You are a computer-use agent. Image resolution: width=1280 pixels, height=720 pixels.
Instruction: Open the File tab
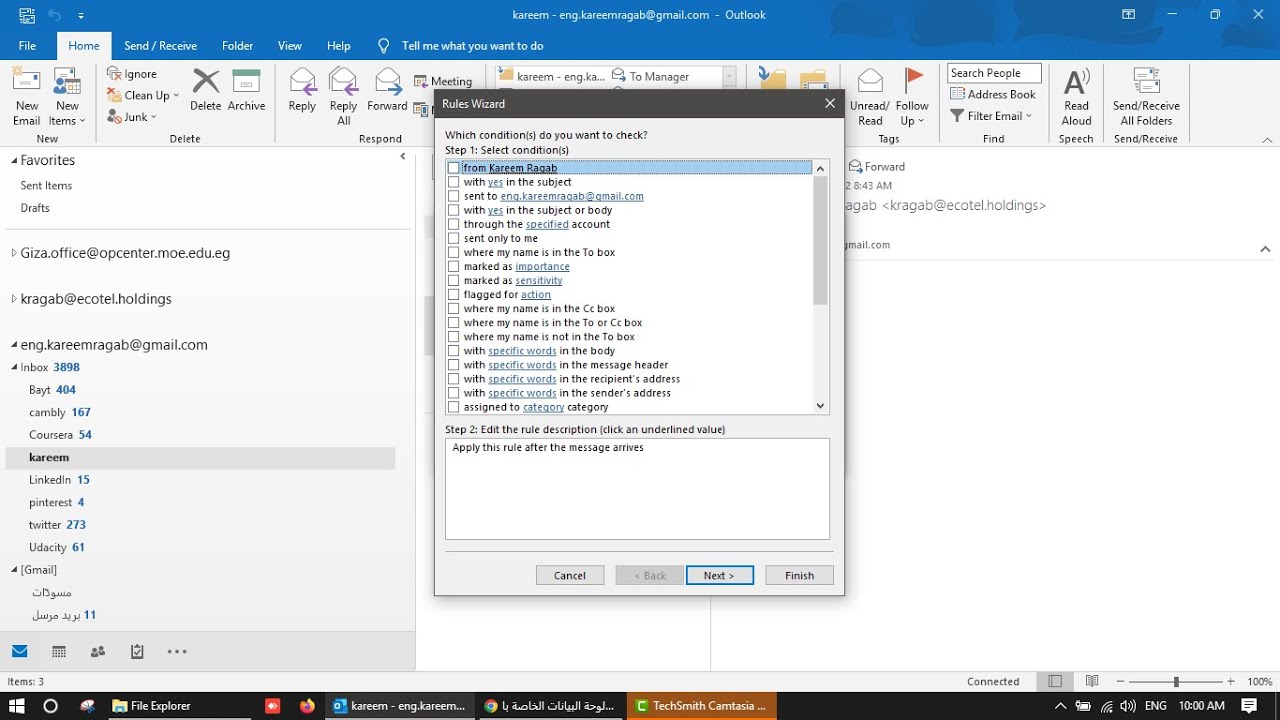[27, 46]
